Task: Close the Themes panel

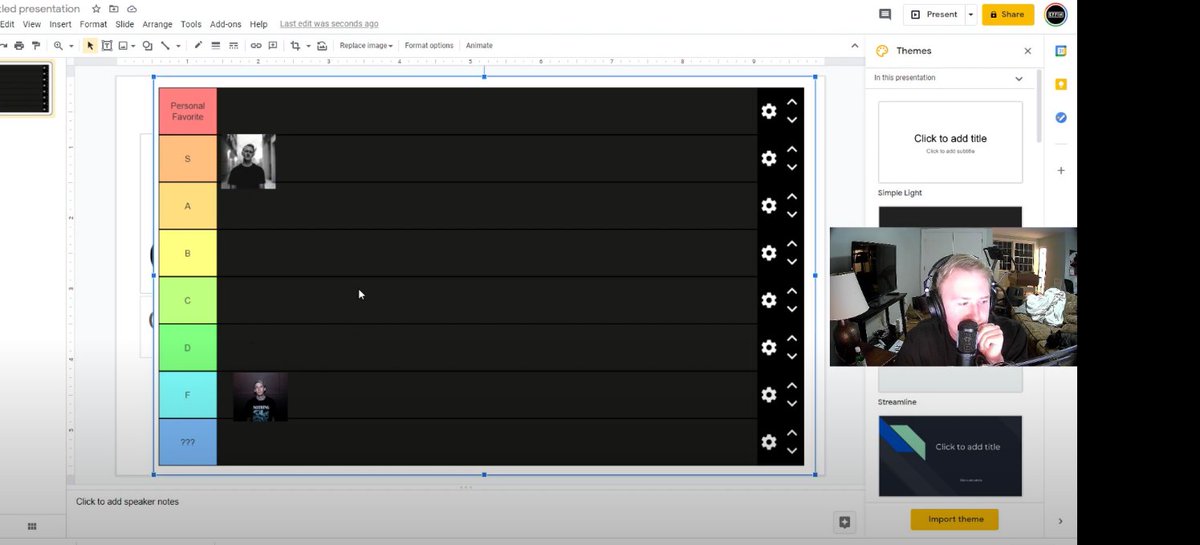Action: pyautogui.click(x=1027, y=51)
